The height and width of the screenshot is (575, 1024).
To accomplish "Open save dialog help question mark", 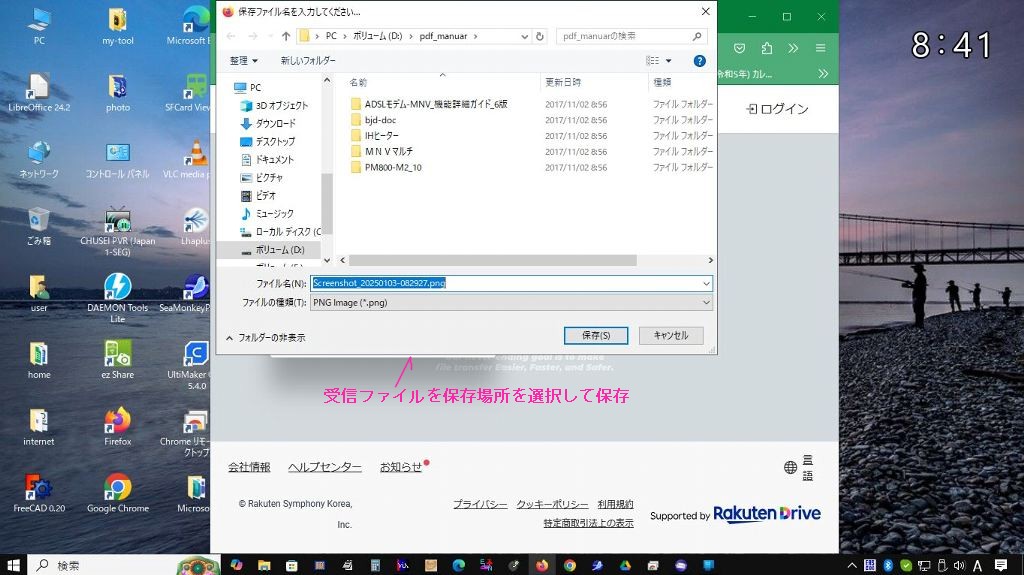I will tap(699, 61).
